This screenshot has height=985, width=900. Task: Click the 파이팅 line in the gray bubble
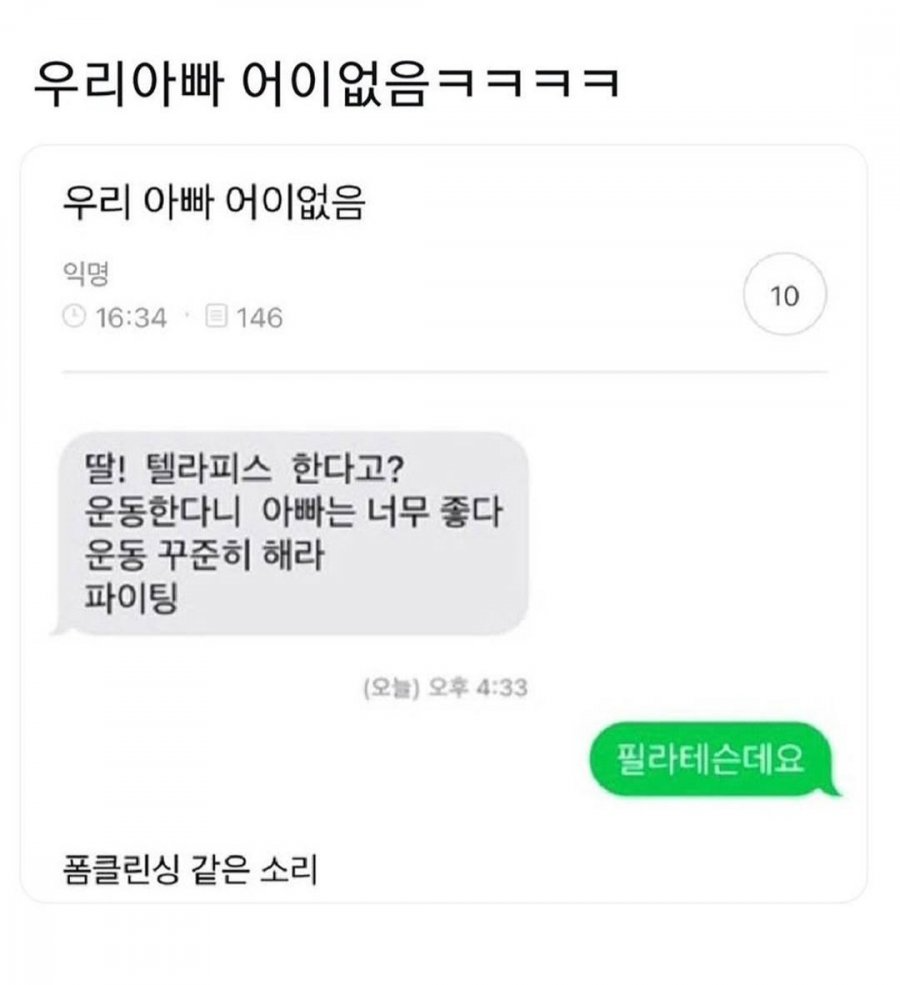131,597
